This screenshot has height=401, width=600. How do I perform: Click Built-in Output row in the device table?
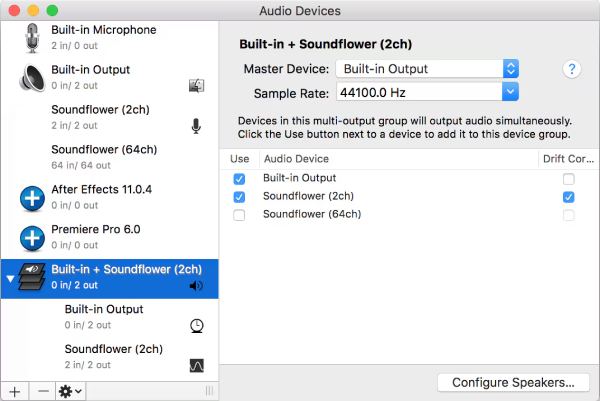[x=410, y=178]
